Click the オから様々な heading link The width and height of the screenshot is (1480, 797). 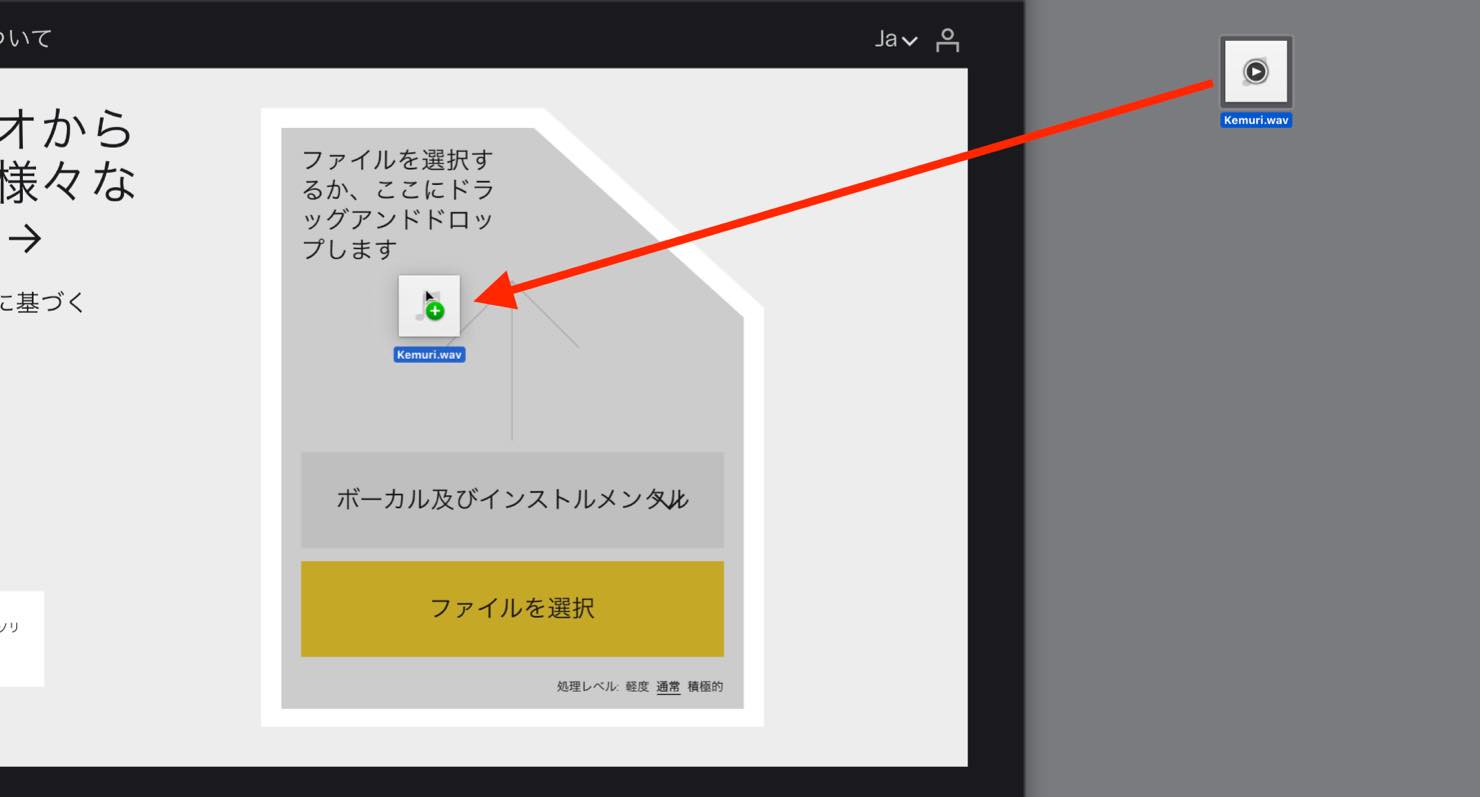(68, 155)
